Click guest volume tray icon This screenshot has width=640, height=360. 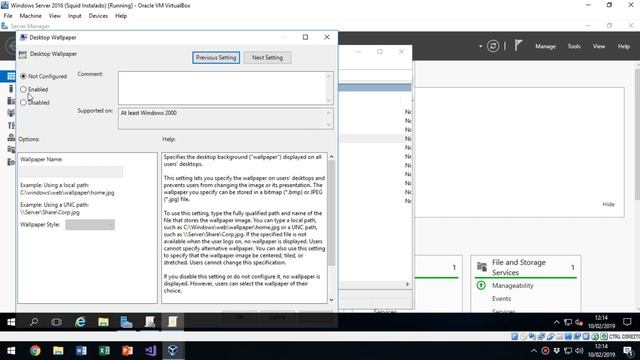[x=579, y=322]
